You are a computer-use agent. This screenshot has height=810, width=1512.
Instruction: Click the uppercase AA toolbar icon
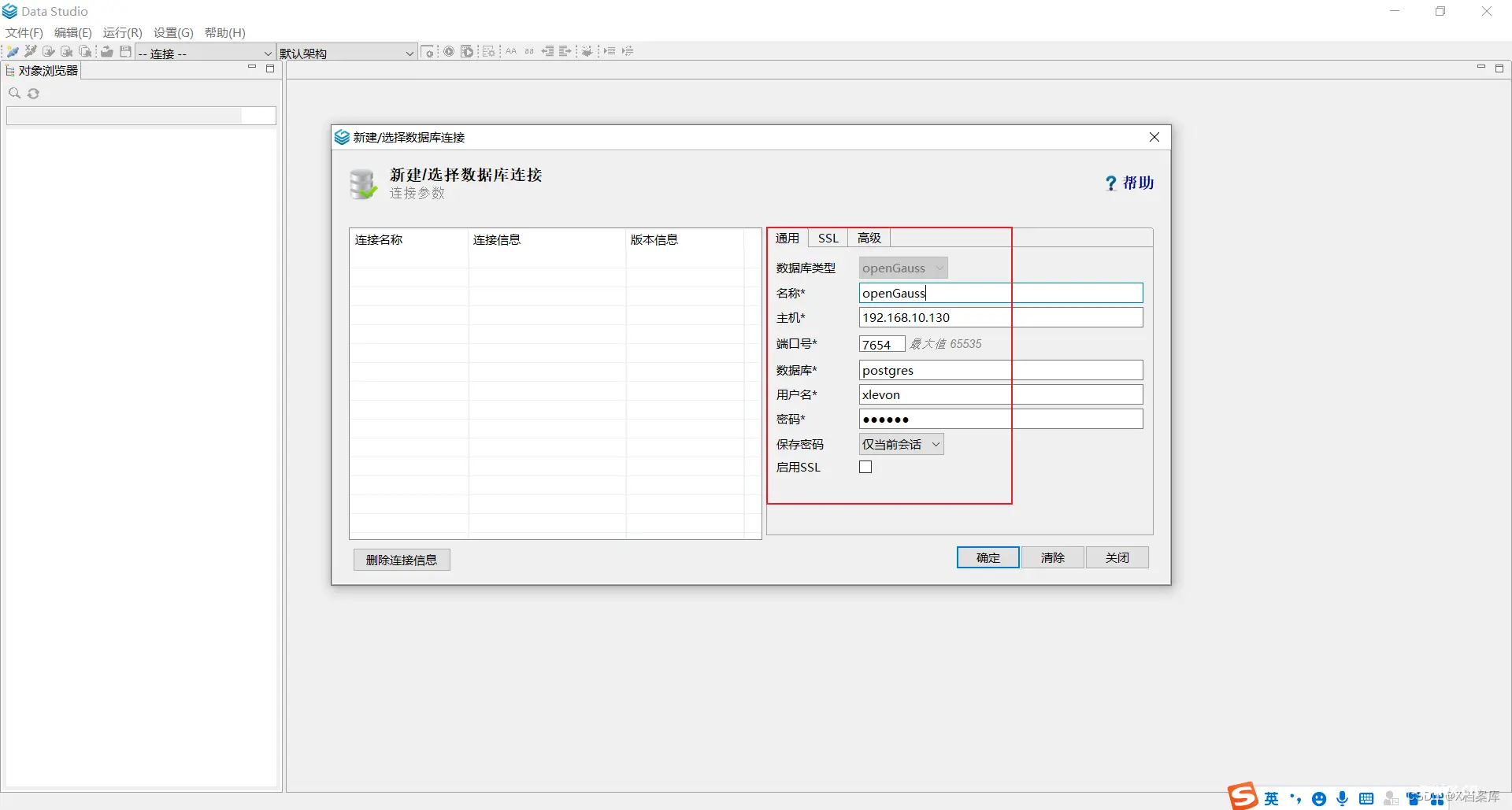(511, 51)
